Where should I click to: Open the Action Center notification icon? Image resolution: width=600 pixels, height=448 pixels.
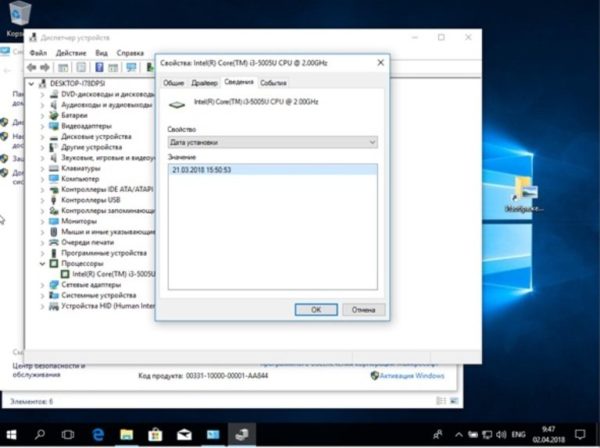(580, 435)
